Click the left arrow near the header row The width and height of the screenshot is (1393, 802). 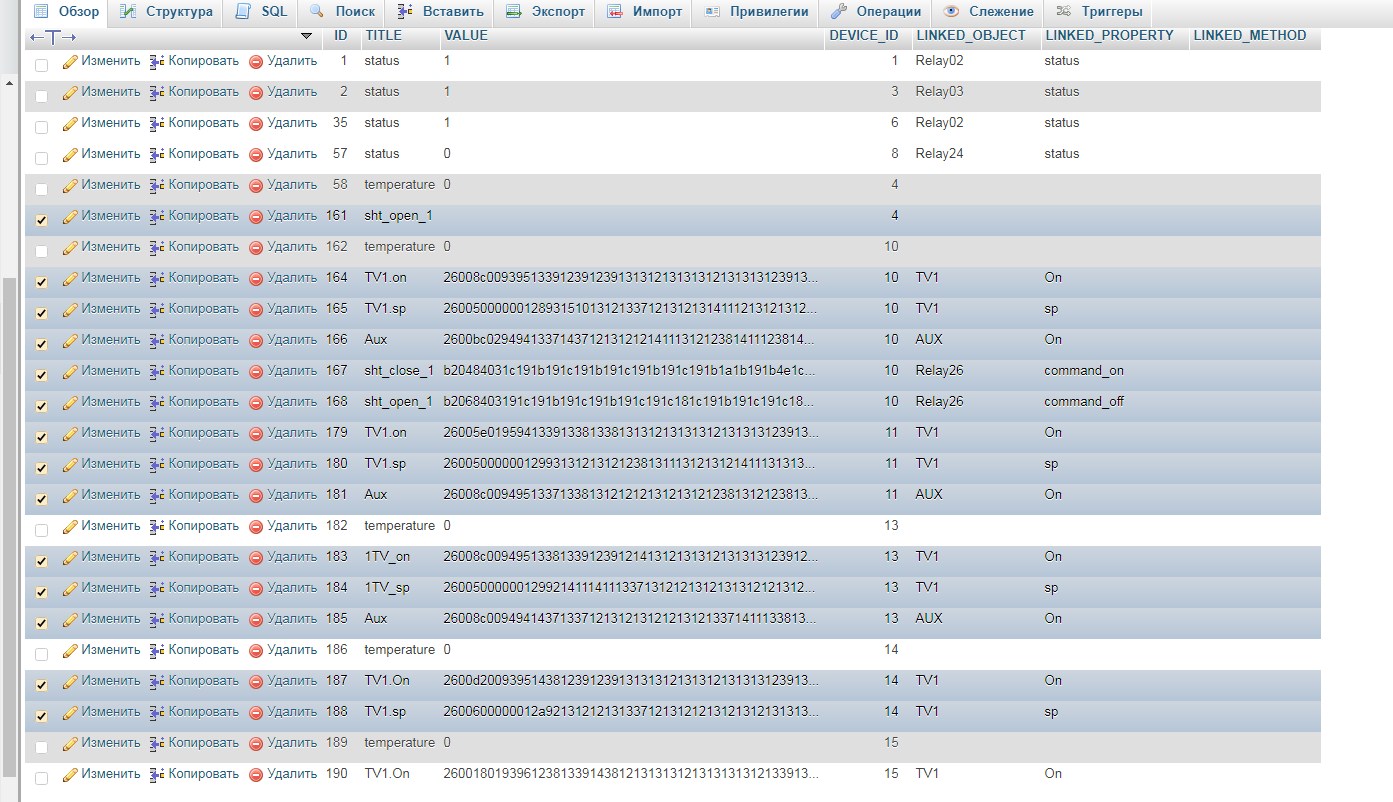click(x=35, y=35)
